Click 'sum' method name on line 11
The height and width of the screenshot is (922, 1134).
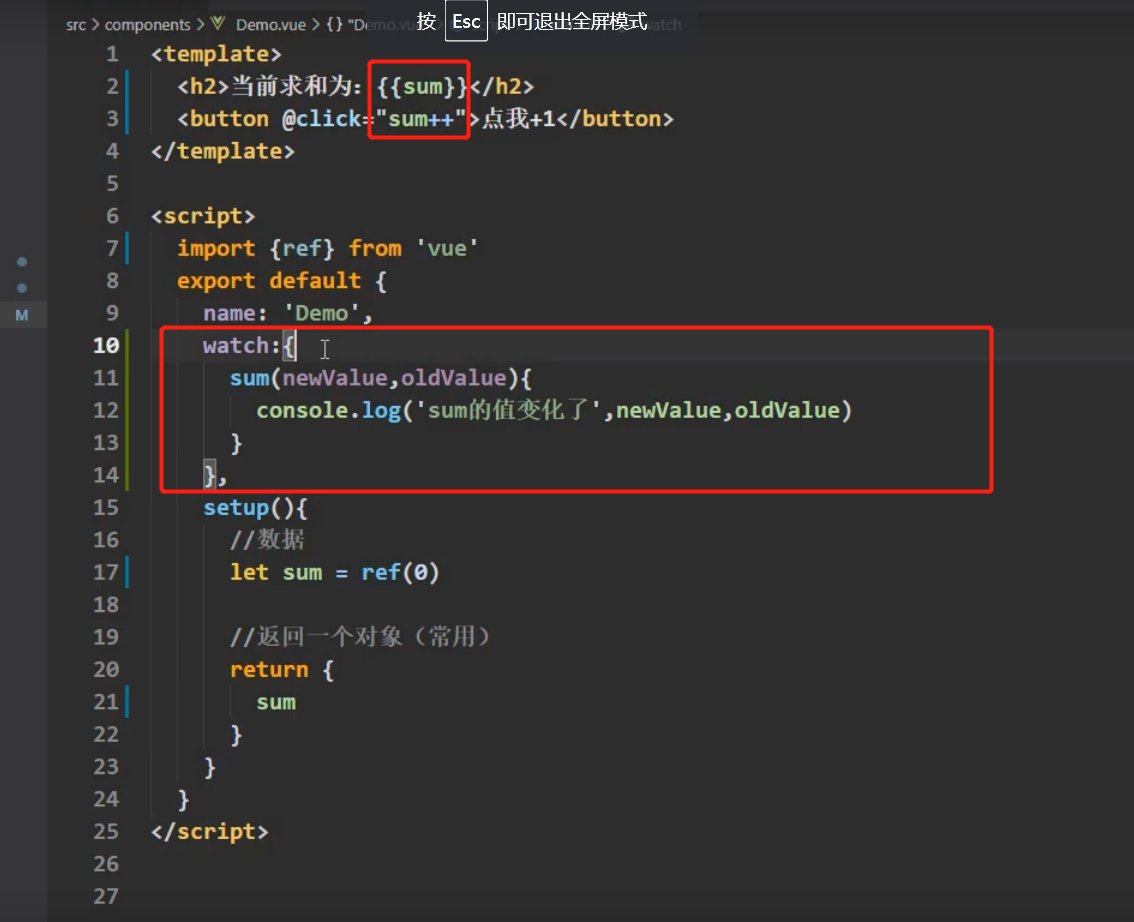[x=250, y=378]
